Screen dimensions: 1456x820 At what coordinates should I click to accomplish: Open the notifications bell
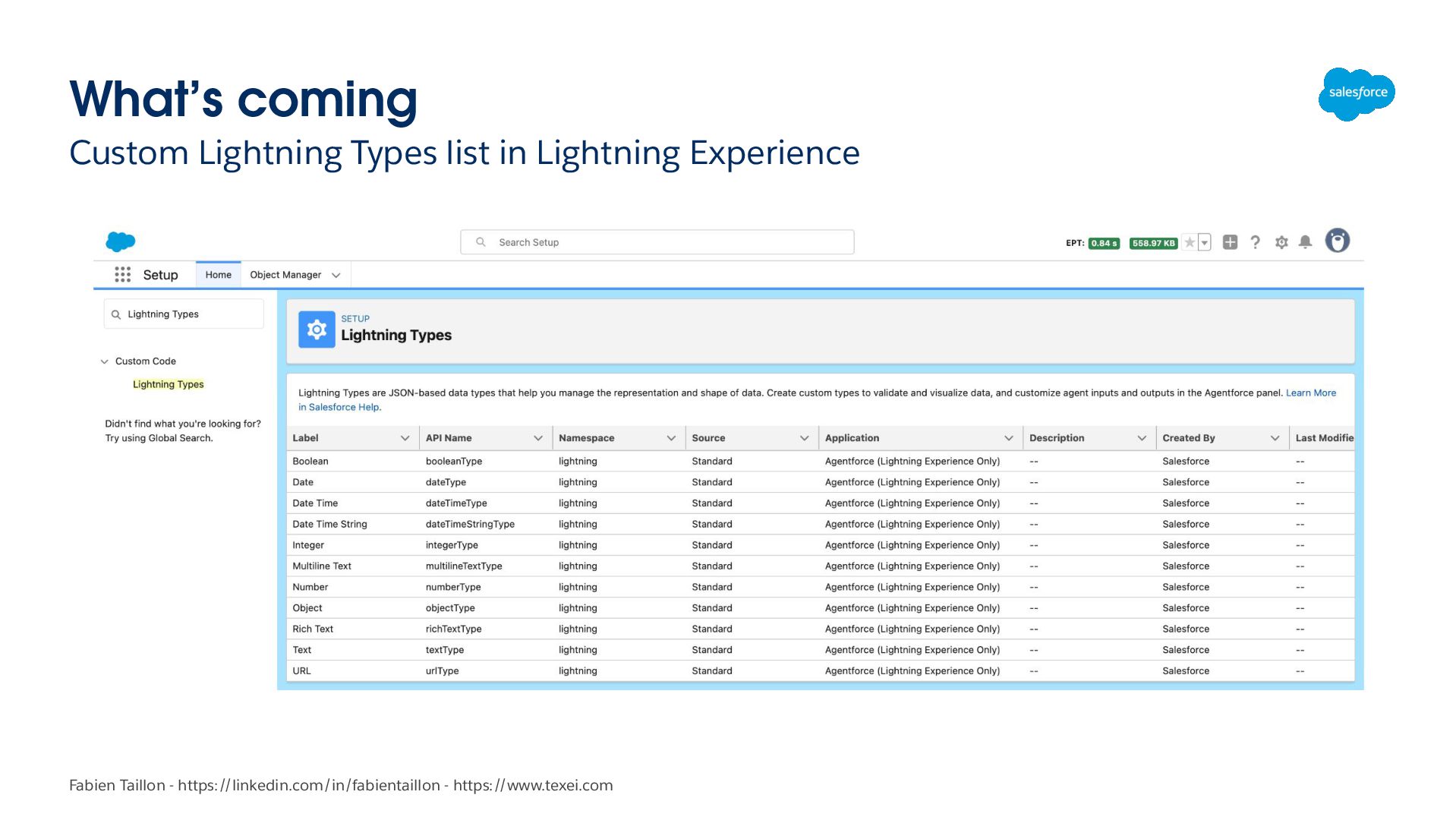point(1305,242)
